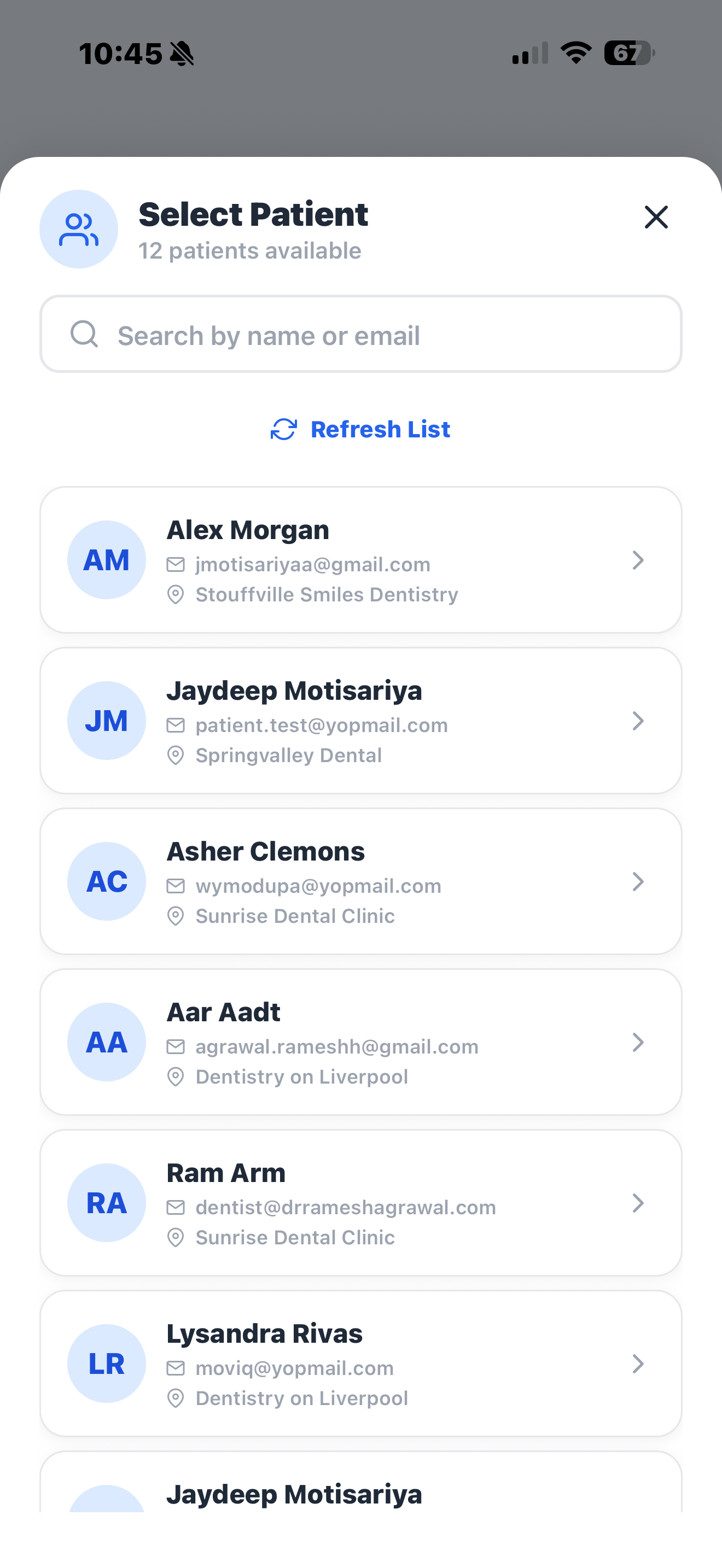Open Alex Morgan via right chevron

638,560
